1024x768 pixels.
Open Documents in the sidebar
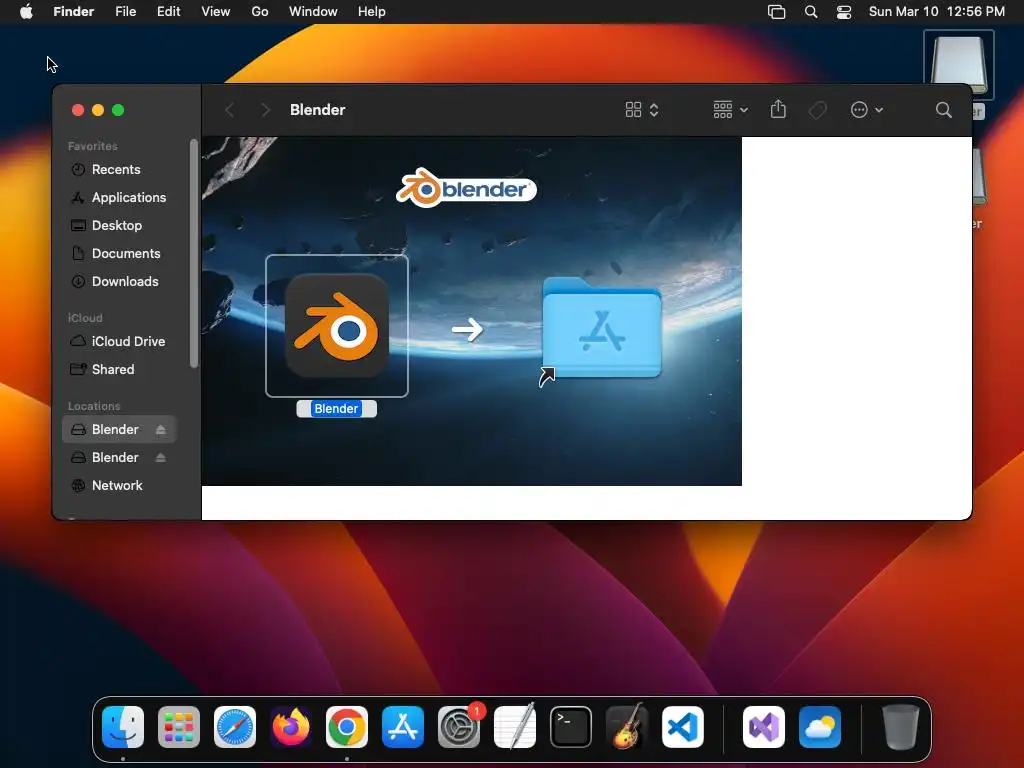(x=119, y=253)
